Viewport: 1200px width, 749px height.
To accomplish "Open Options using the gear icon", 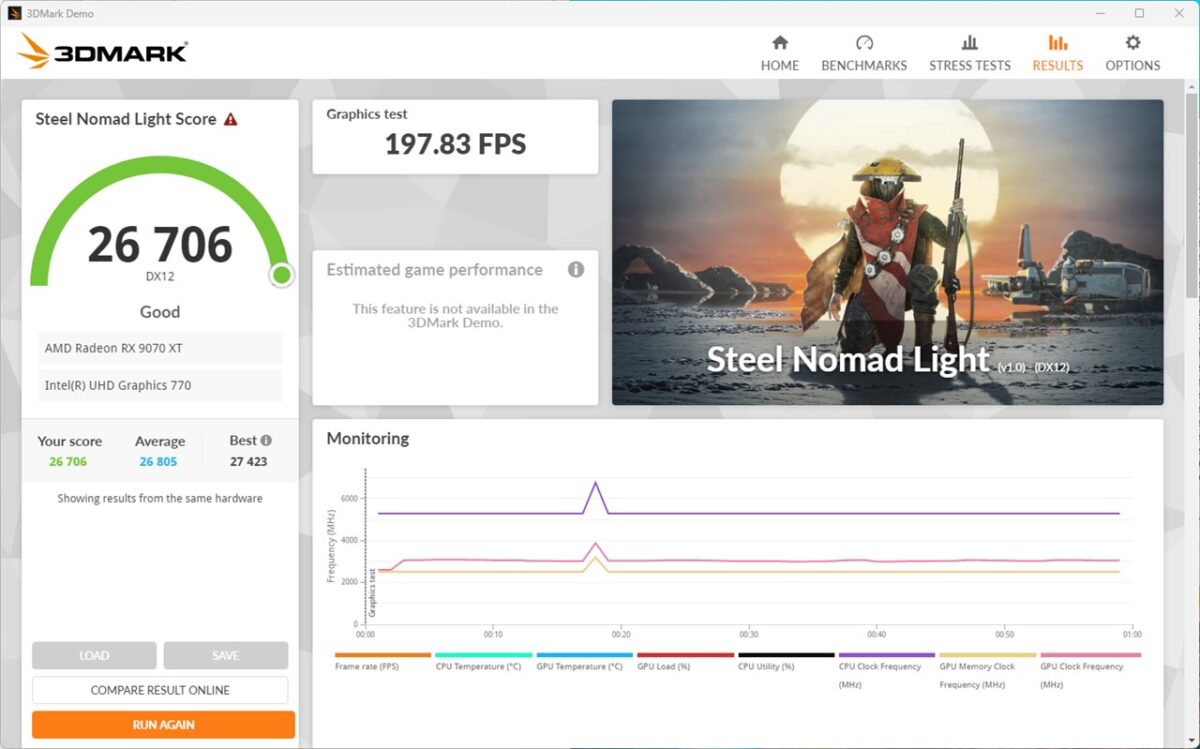I will click(1132, 43).
